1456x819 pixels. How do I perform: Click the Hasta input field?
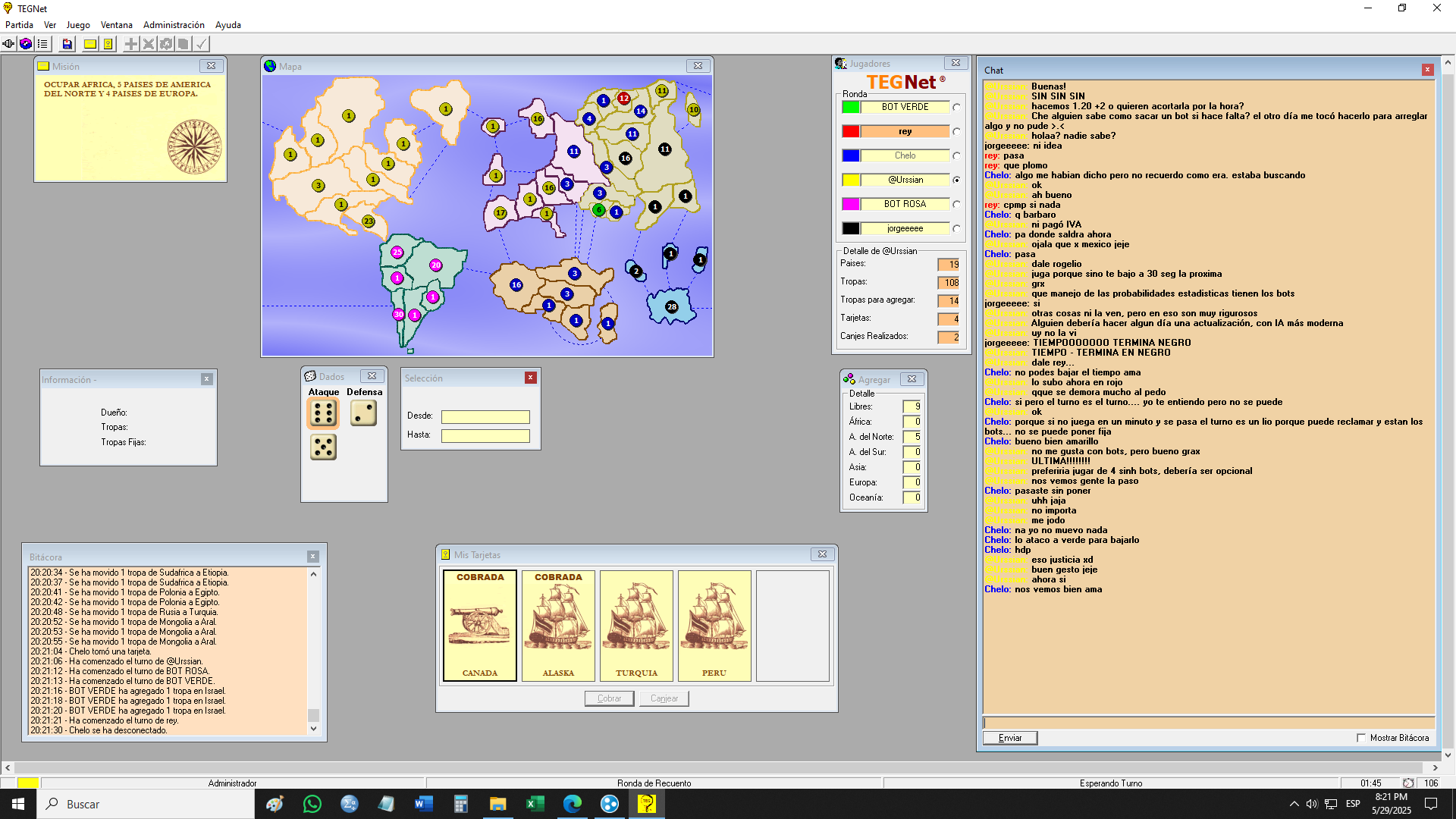485,436
